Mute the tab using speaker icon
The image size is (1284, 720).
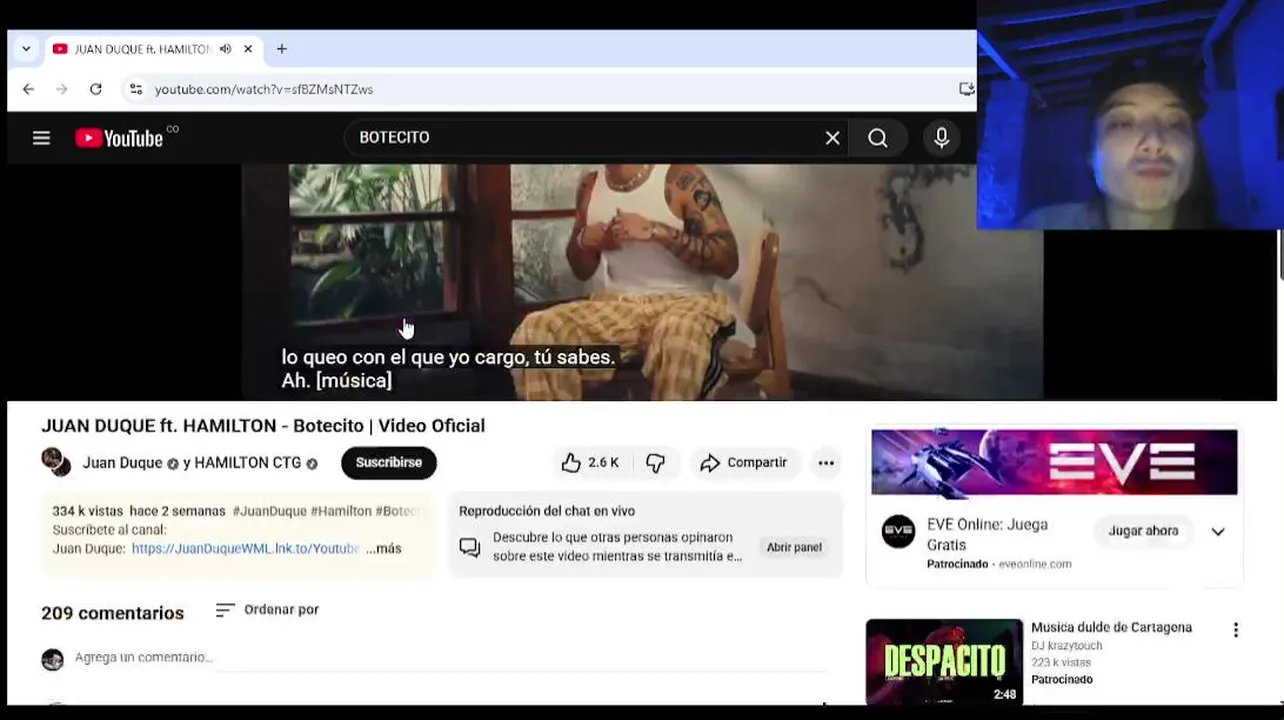[x=225, y=49]
